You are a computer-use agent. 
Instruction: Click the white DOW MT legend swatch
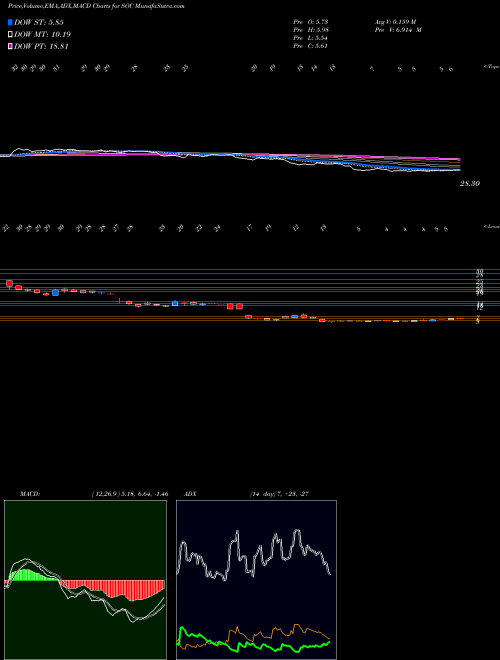[x=11, y=35]
